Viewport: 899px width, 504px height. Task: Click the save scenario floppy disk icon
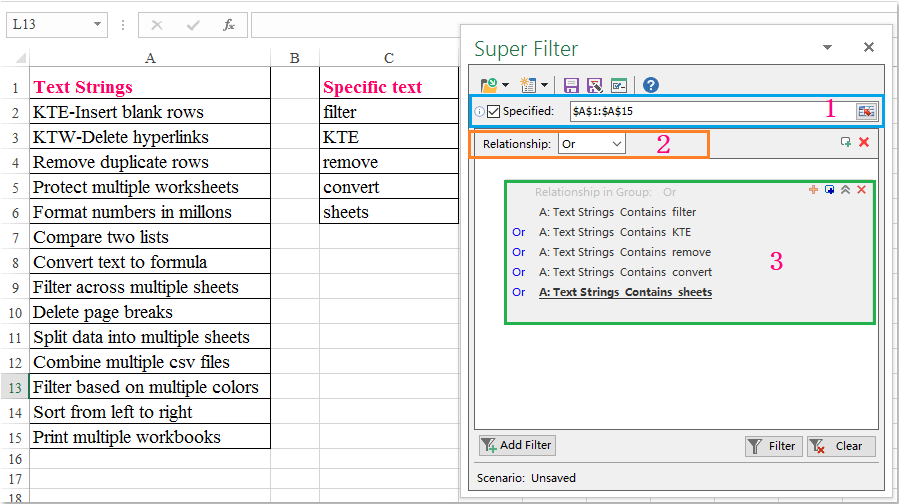pos(571,85)
